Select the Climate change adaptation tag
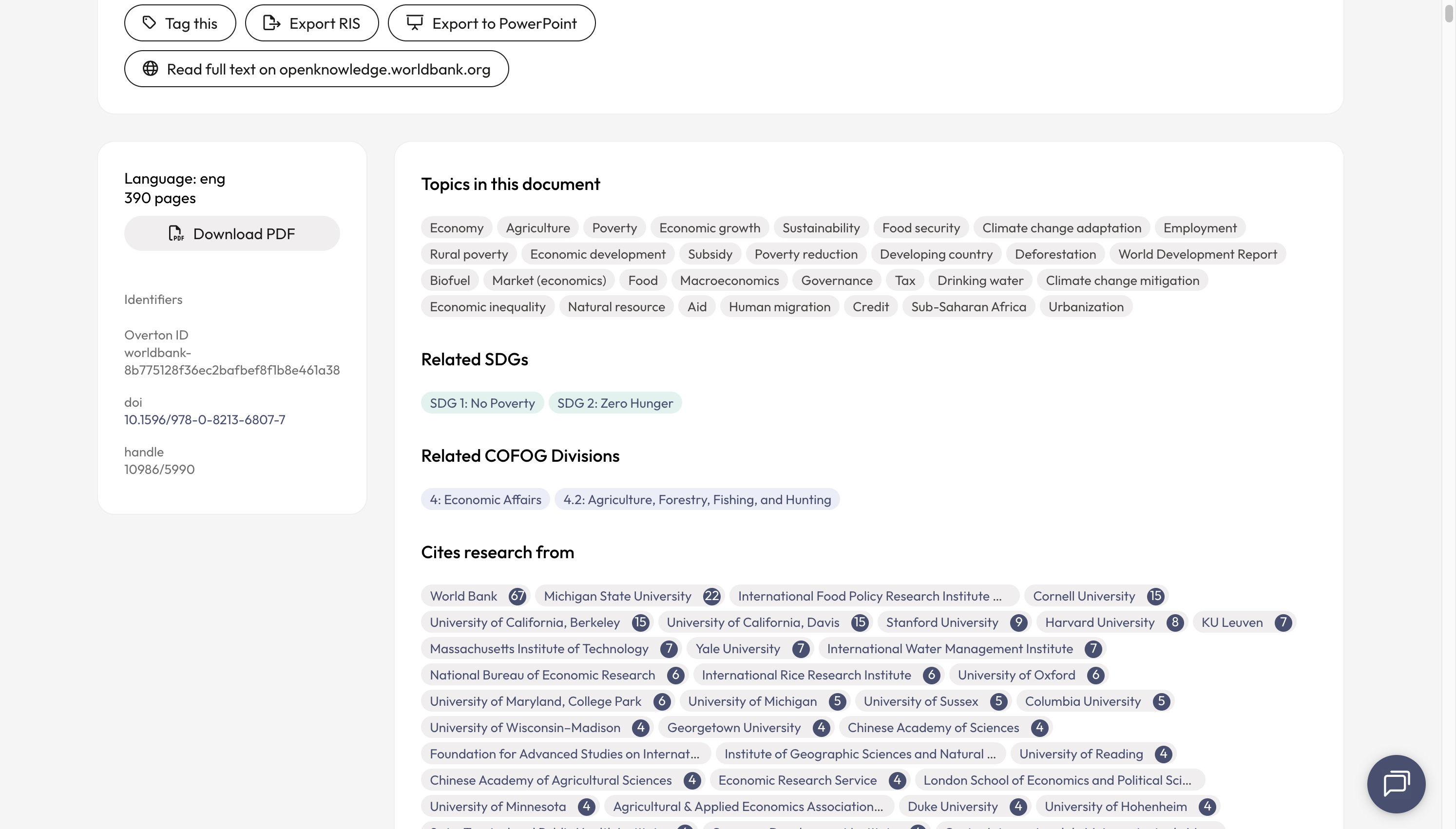Screen dimensions: 1456x829 1061,228
